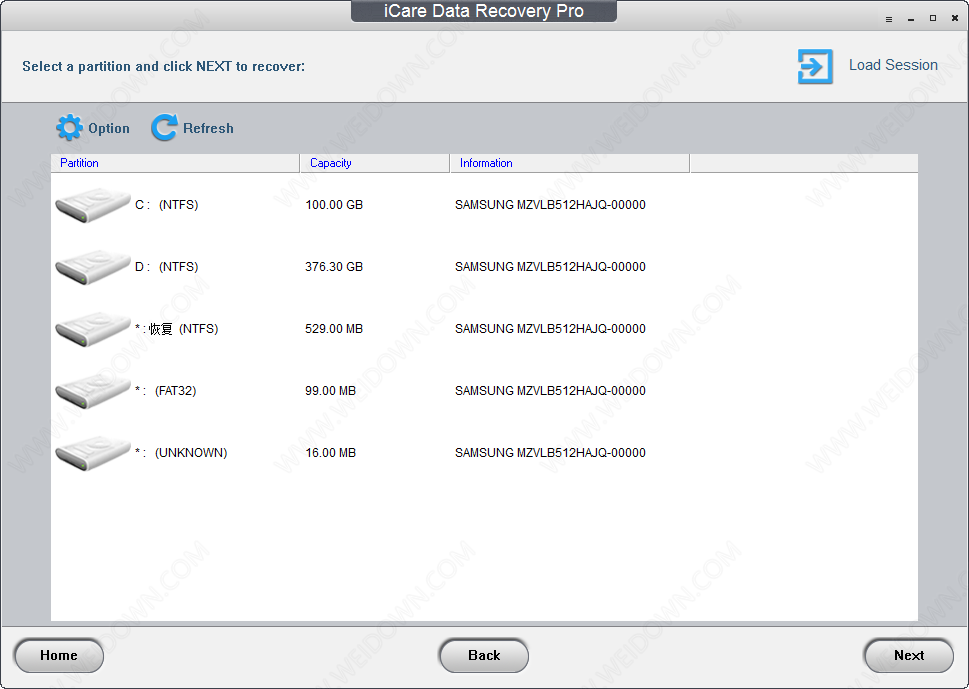
Task: Select the FAT32 partition drive icon
Action: 93,391
